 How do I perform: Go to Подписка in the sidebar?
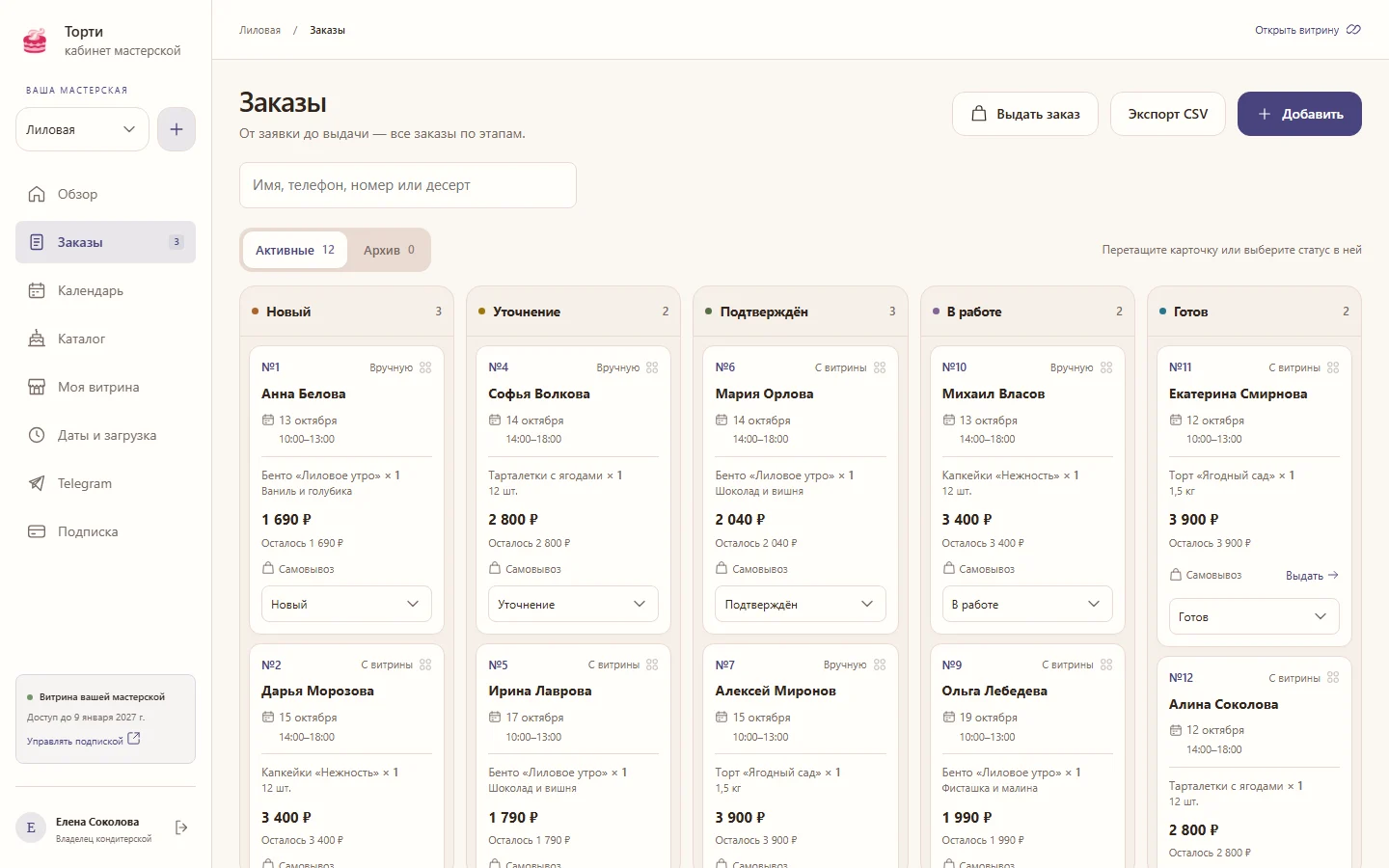105,531
